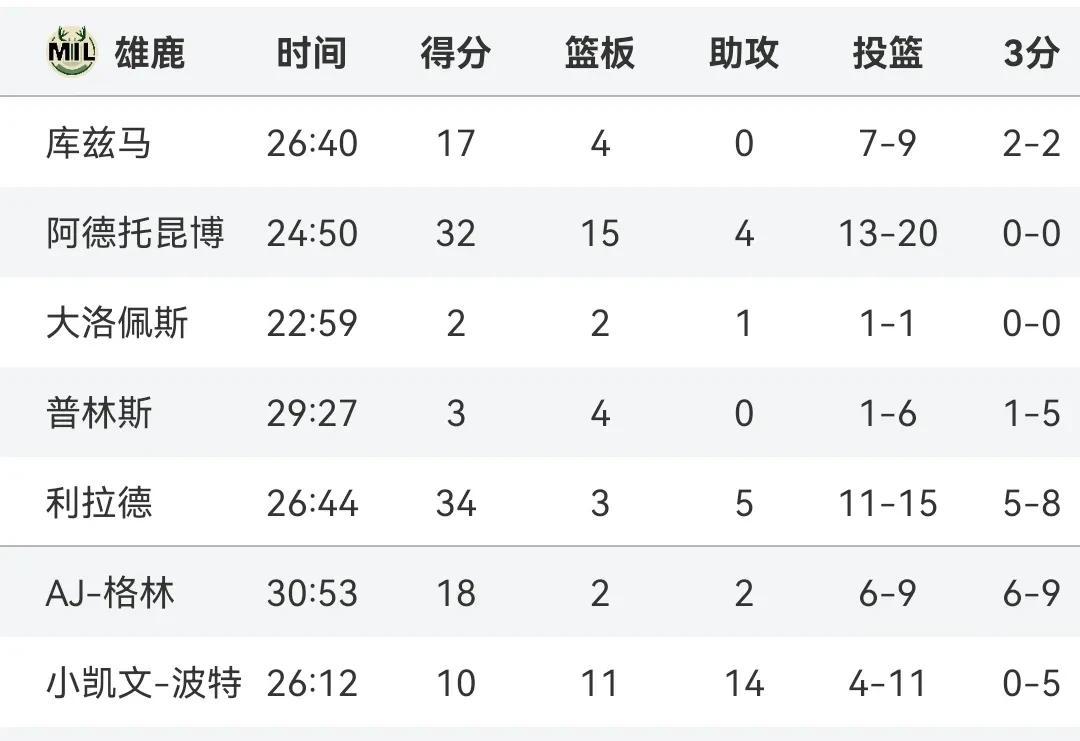Open player 利拉德 profile
Screen dimensions: 1080x741
click(x=98, y=503)
